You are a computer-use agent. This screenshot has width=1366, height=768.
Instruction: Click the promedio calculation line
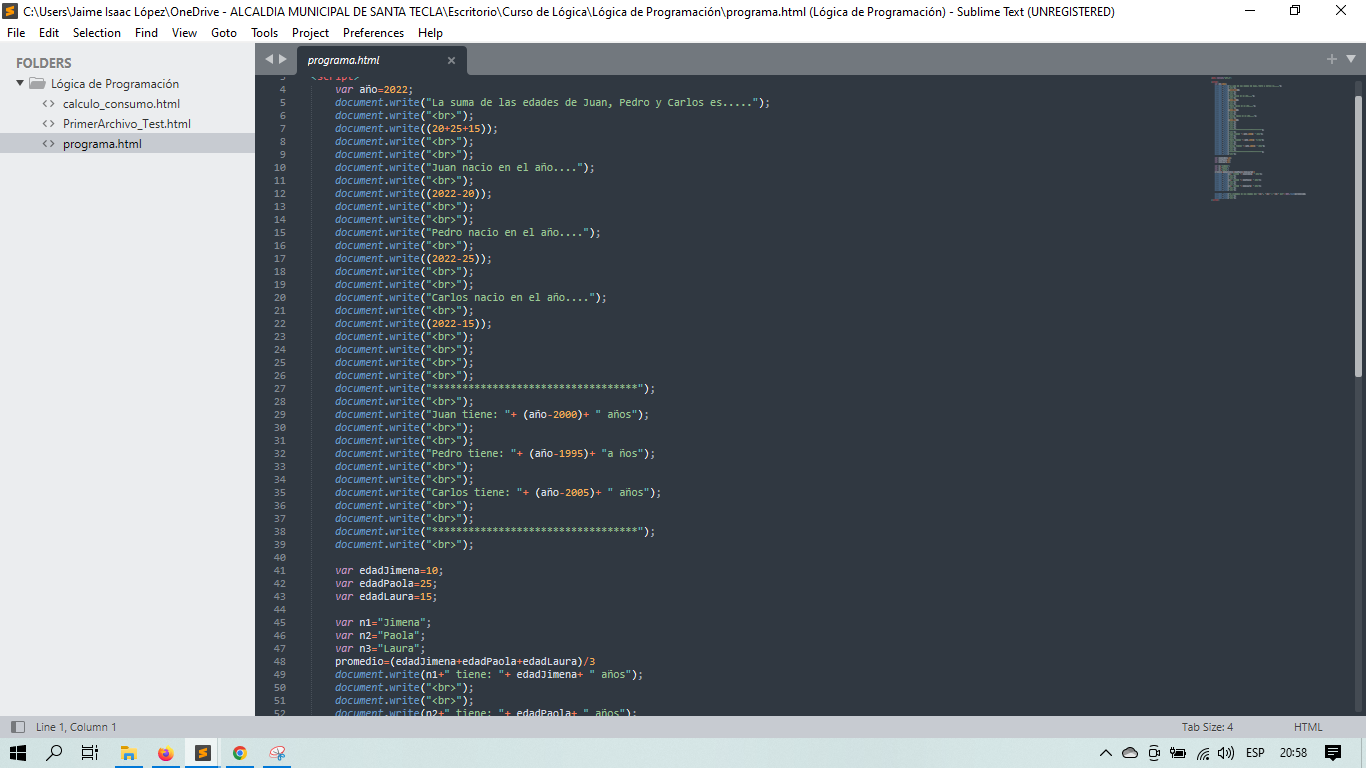[x=465, y=661]
